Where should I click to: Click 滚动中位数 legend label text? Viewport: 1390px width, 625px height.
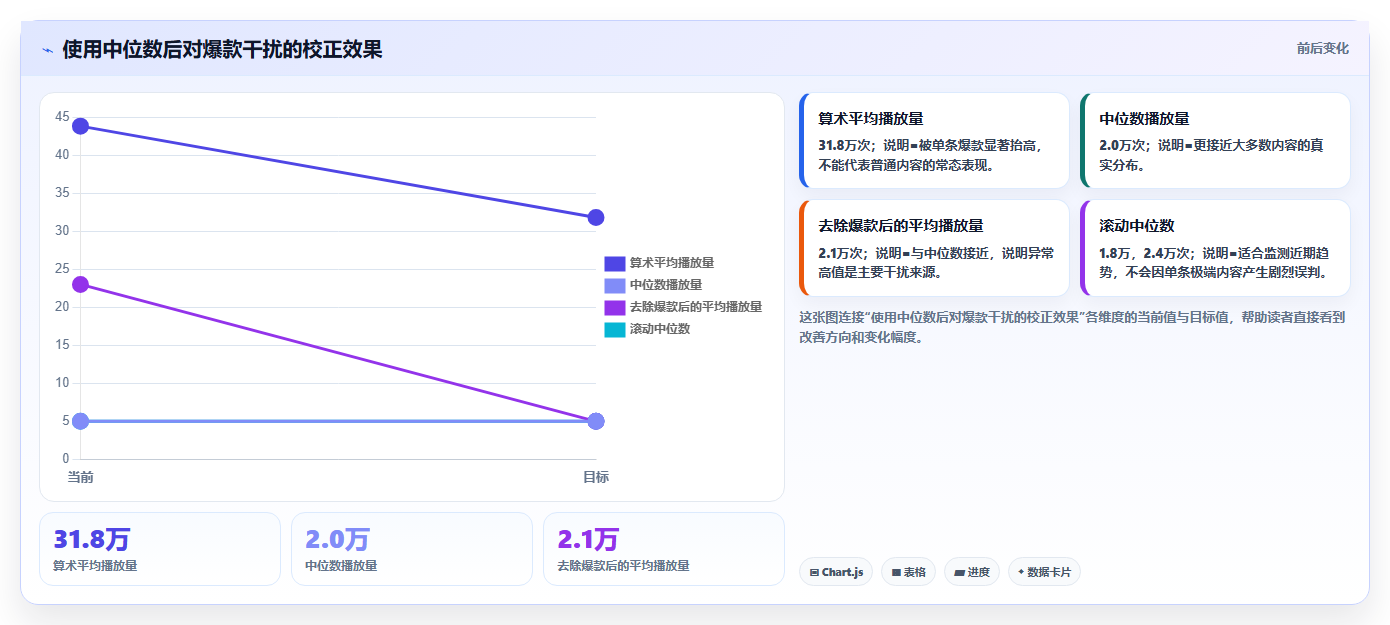660,329
